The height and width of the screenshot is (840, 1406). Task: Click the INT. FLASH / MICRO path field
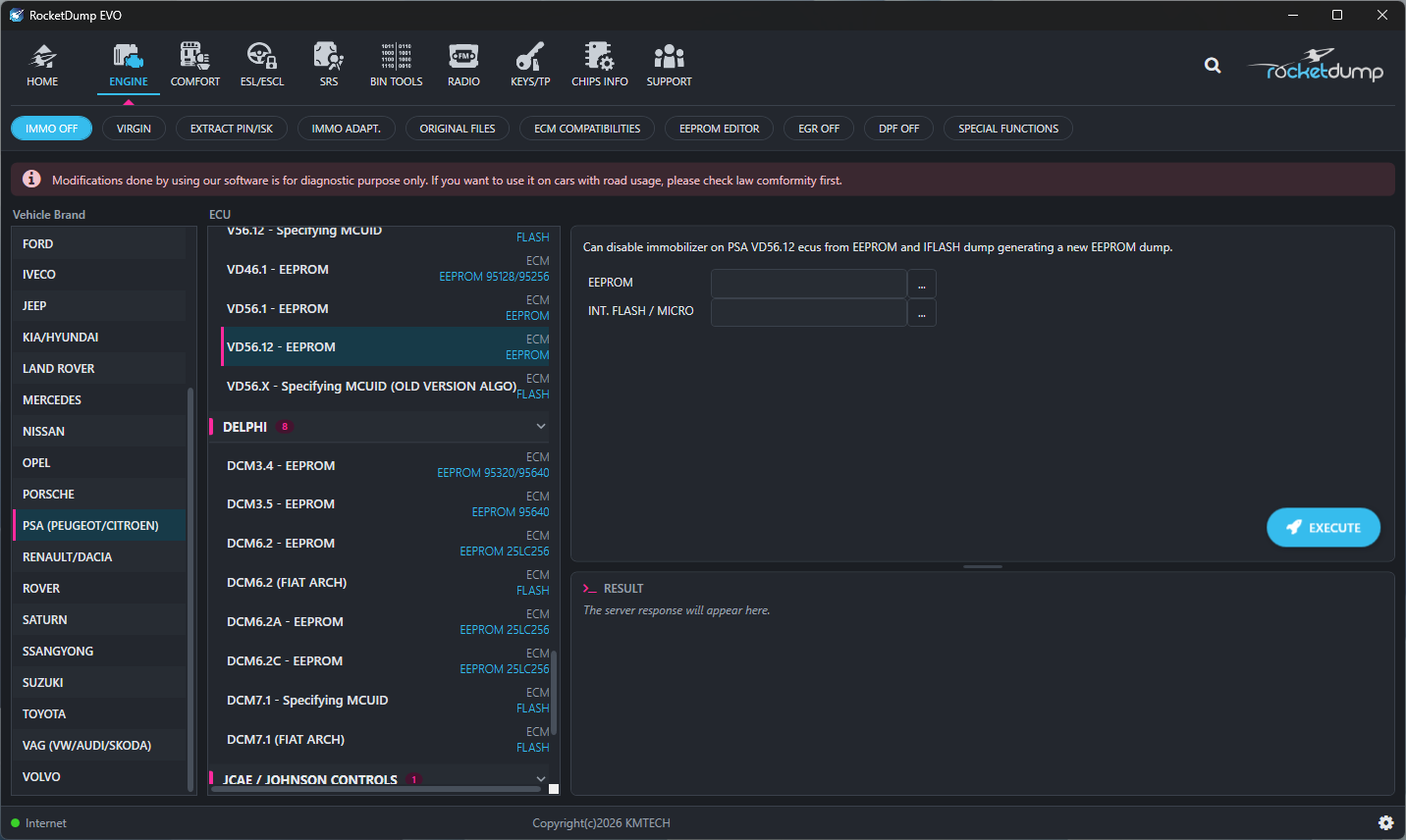tap(809, 312)
